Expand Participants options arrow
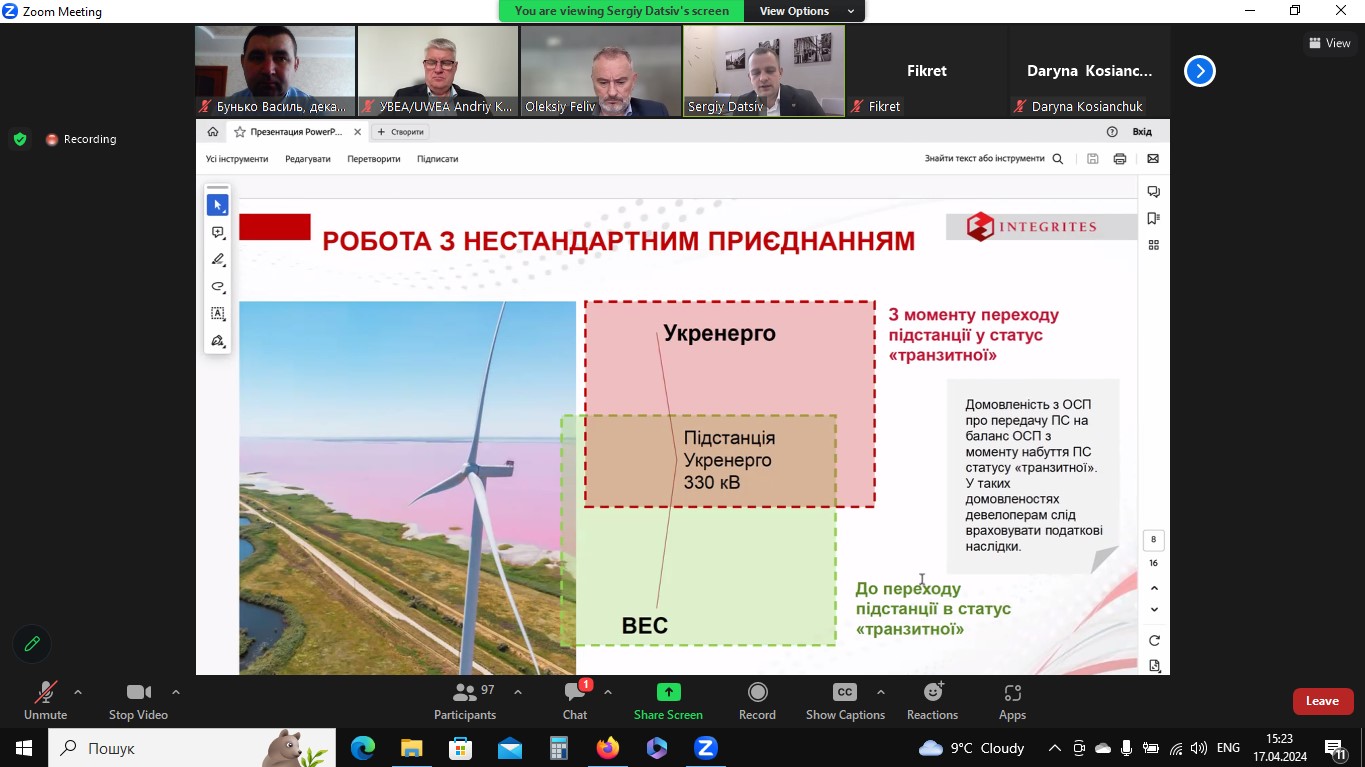This screenshot has width=1365, height=767. 518,692
